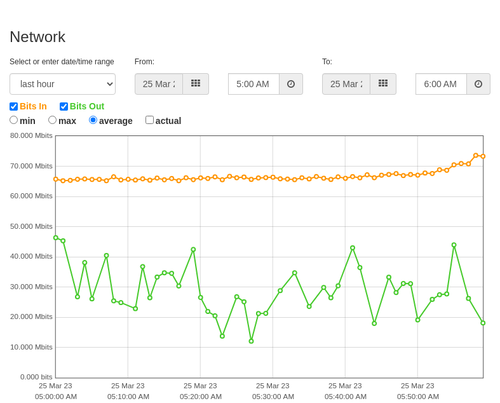Click the 05:00:00 AM x-axis label
Viewport: 500px width, 403px height.
tap(56, 397)
